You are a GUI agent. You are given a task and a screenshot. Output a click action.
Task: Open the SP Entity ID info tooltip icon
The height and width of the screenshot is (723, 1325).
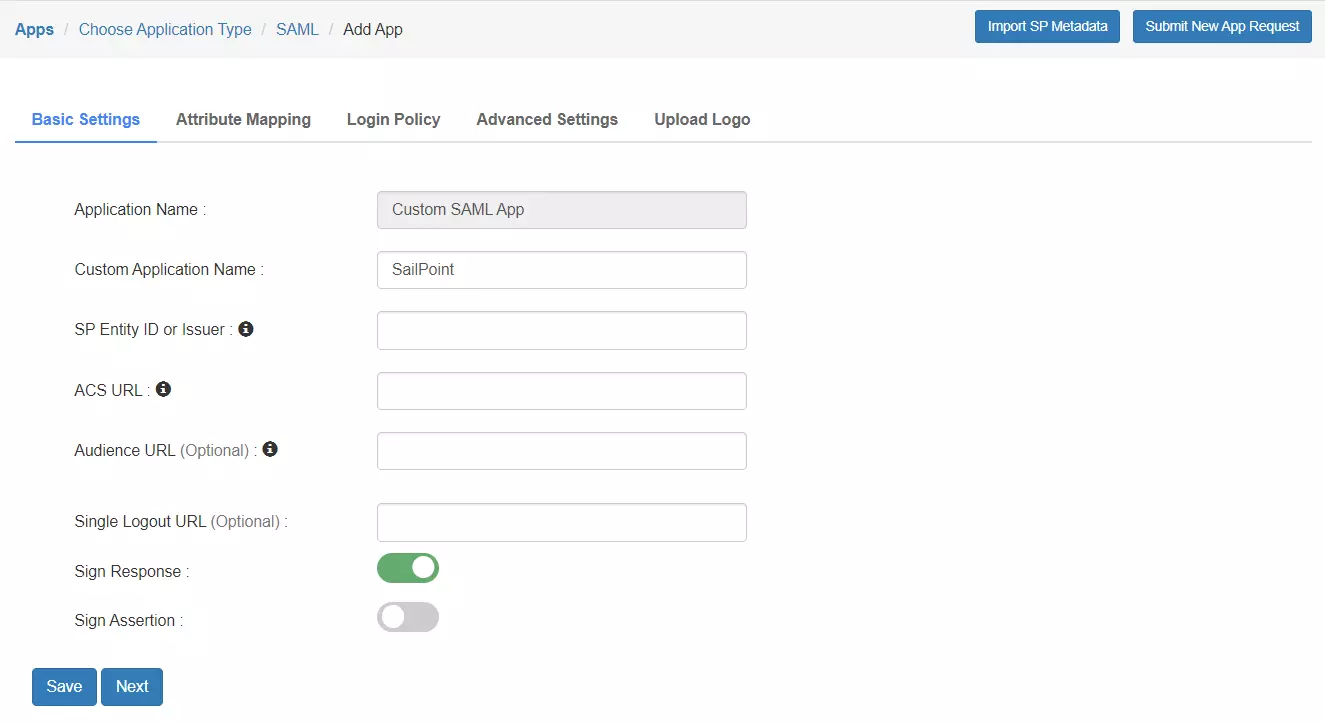(246, 329)
